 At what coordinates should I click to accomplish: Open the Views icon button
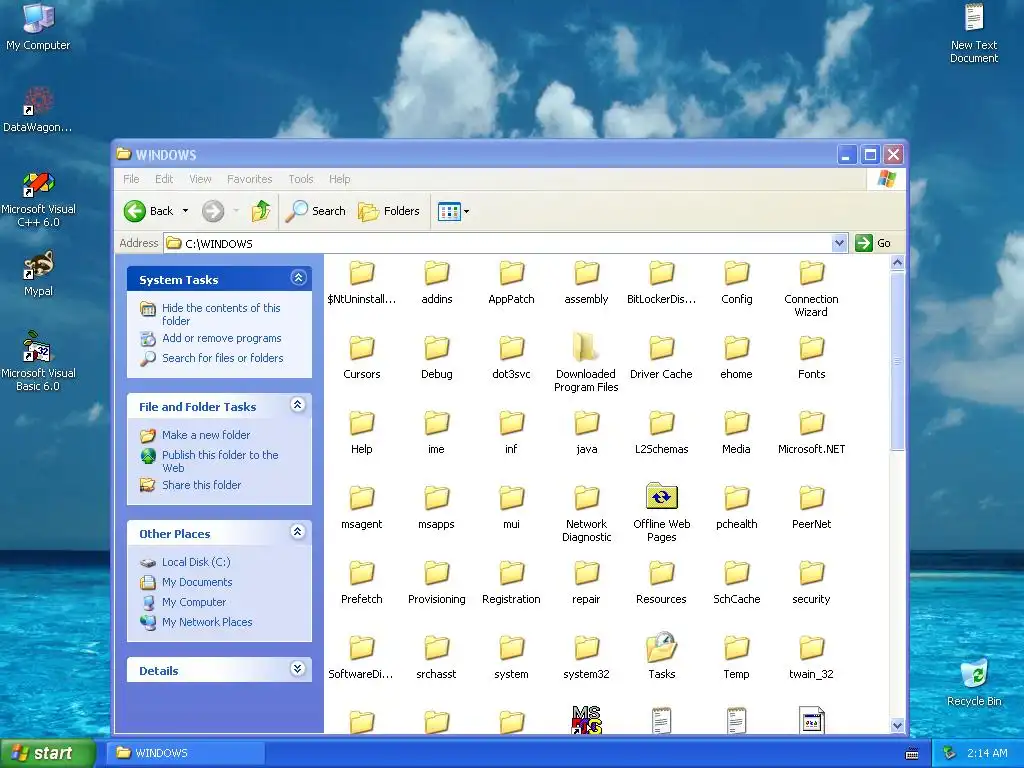449,212
